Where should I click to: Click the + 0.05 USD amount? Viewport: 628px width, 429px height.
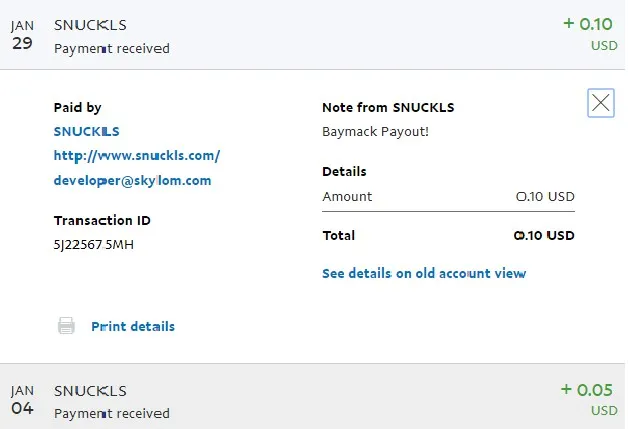[589, 399]
